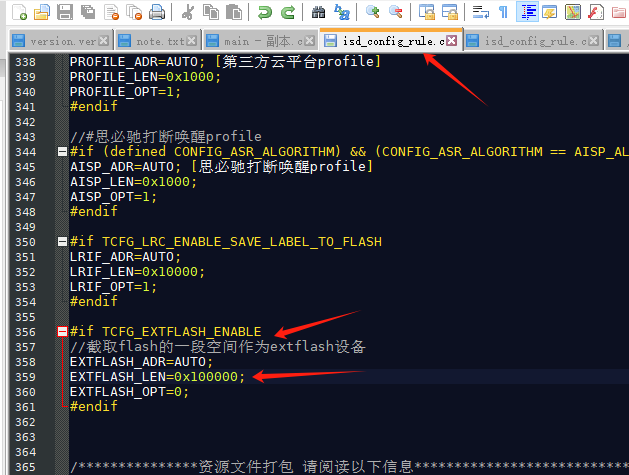The height and width of the screenshot is (475, 629).
Task: Close the inactive isd_config_rule.c tab
Action: [x=594, y=41]
